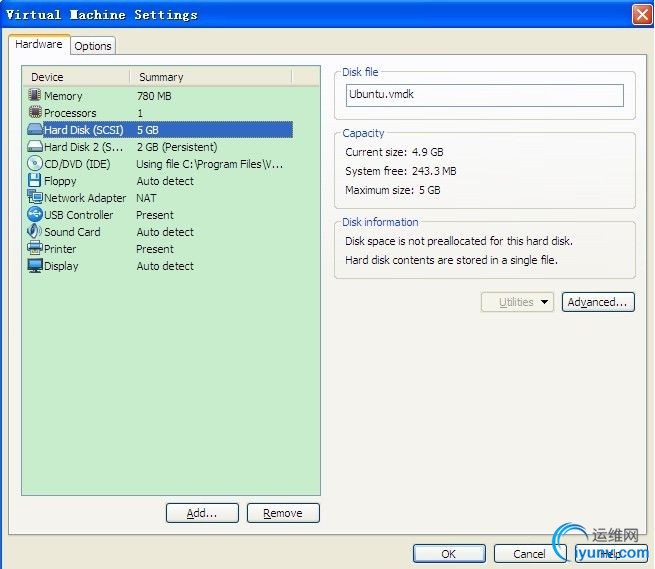Click the Printer device icon
The image size is (655, 569).
click(35, 249)
